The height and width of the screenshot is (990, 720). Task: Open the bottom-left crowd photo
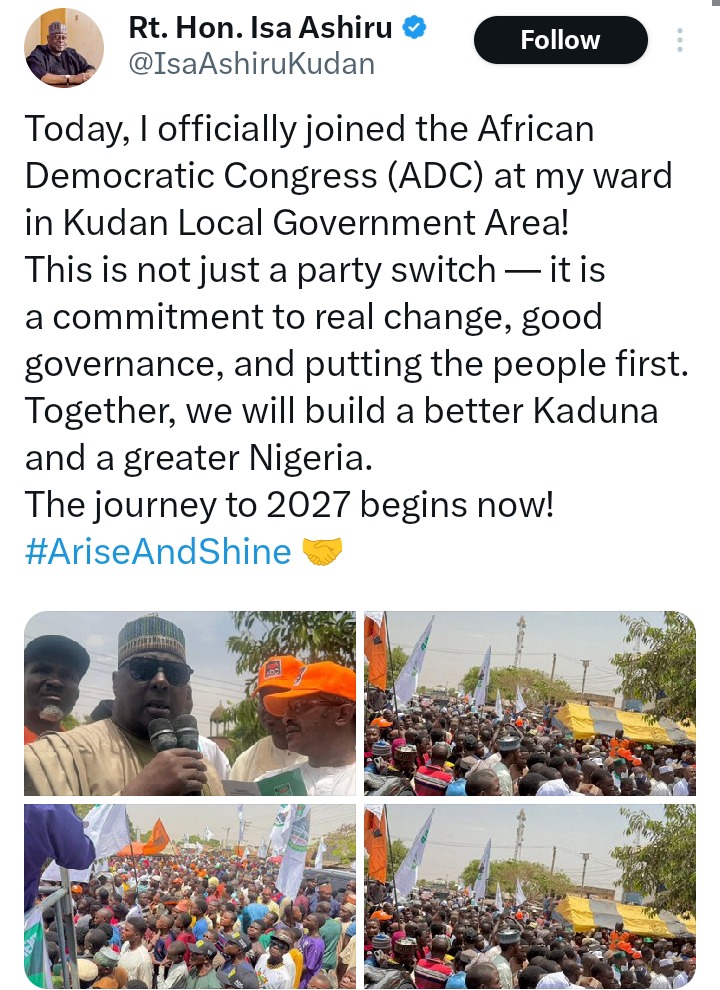[189, 896]
